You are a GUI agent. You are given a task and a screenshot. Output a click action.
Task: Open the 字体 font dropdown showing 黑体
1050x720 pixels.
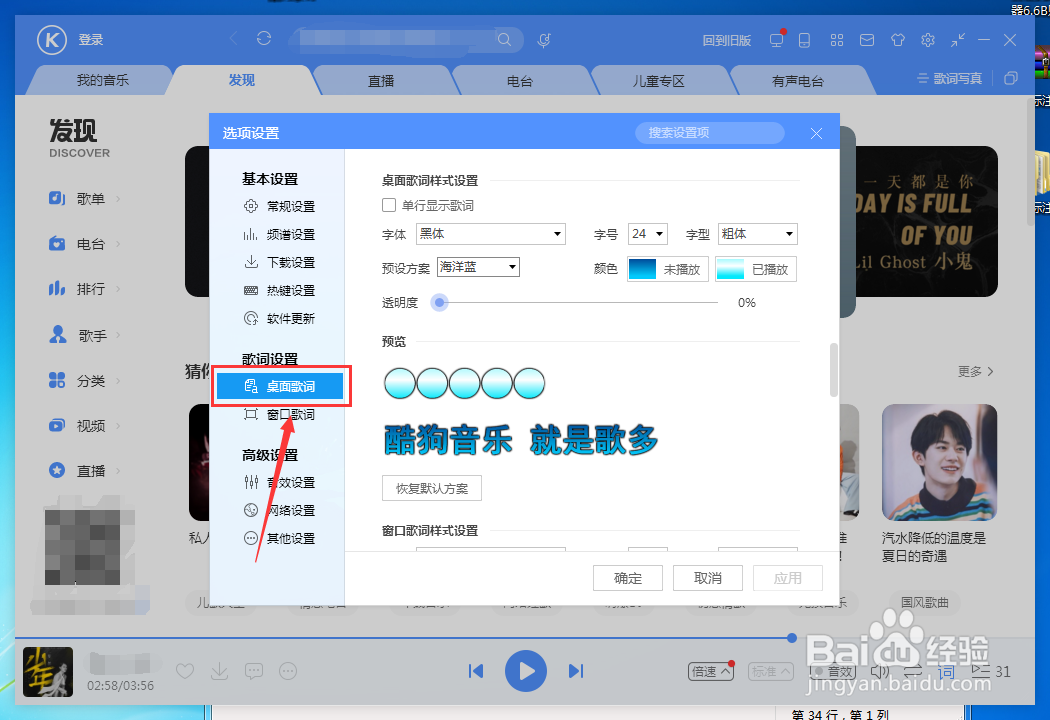point(490,233)
